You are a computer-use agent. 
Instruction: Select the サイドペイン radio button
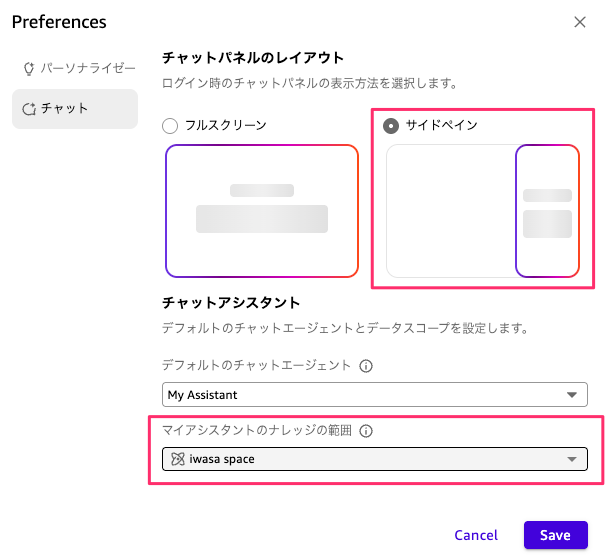tap(391, 126)
